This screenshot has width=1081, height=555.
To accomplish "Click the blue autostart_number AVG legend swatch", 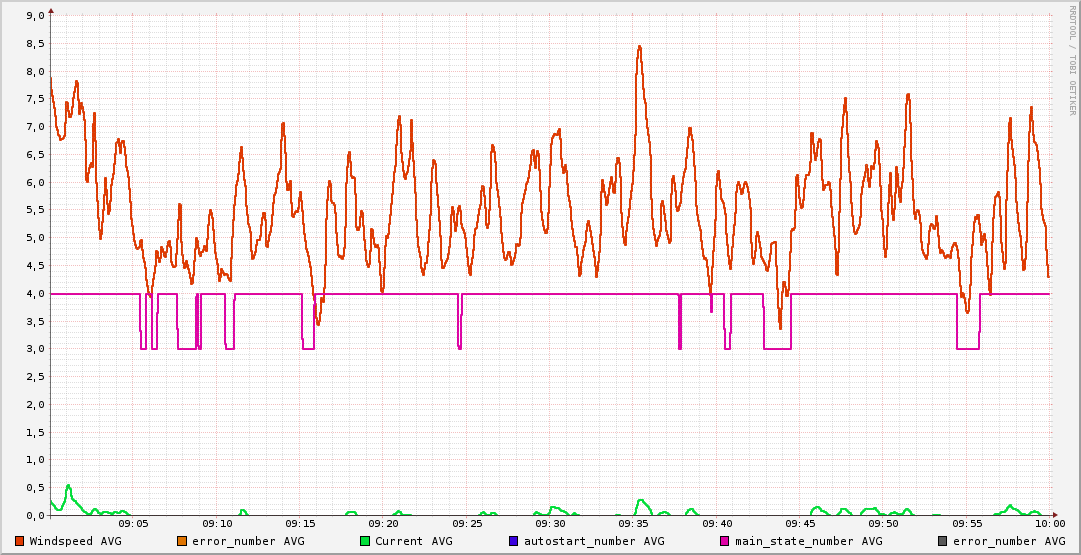I will pyautogui.click(x=514, y=541).
